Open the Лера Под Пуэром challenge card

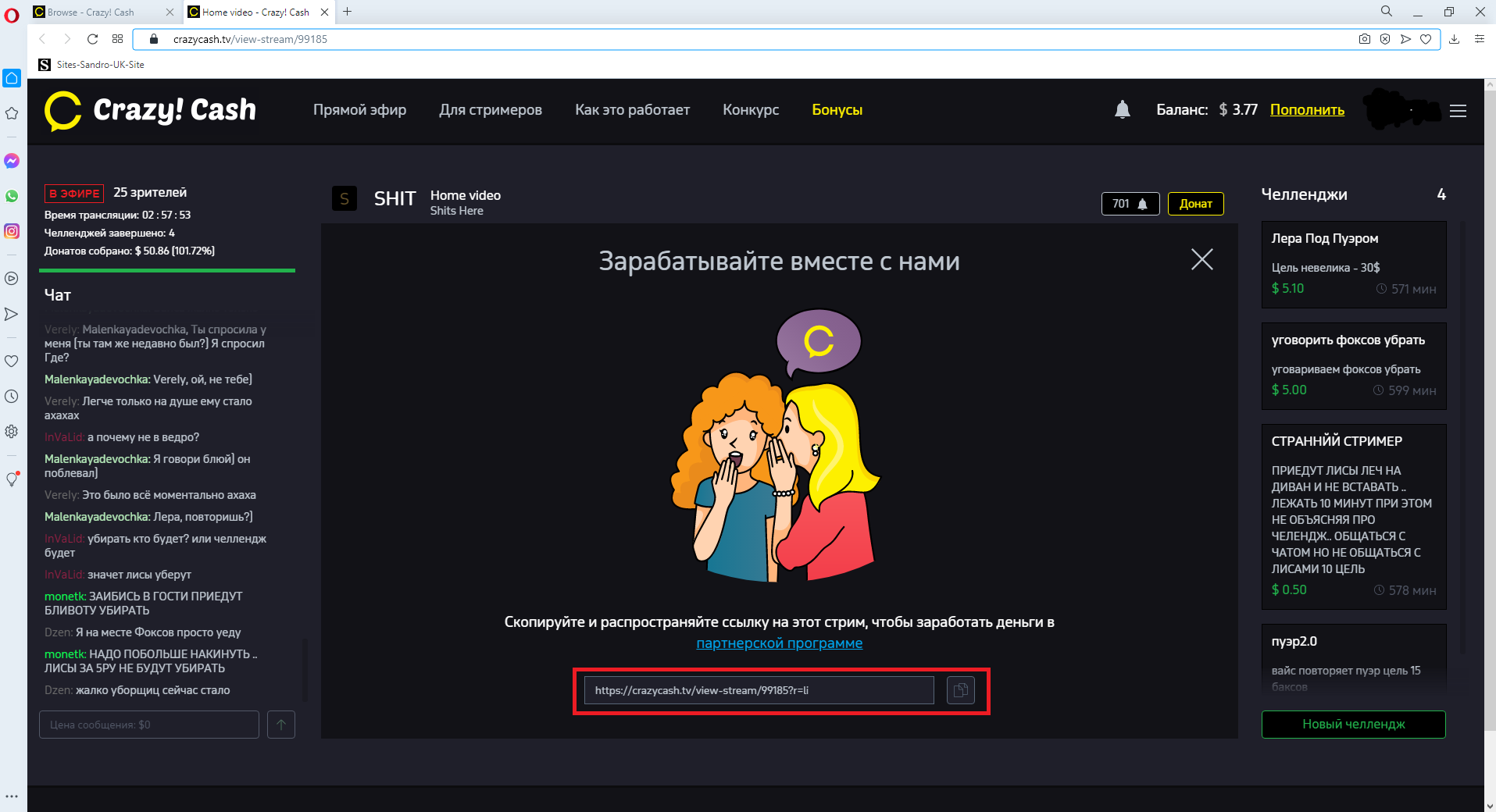(x=1353, y=264)
